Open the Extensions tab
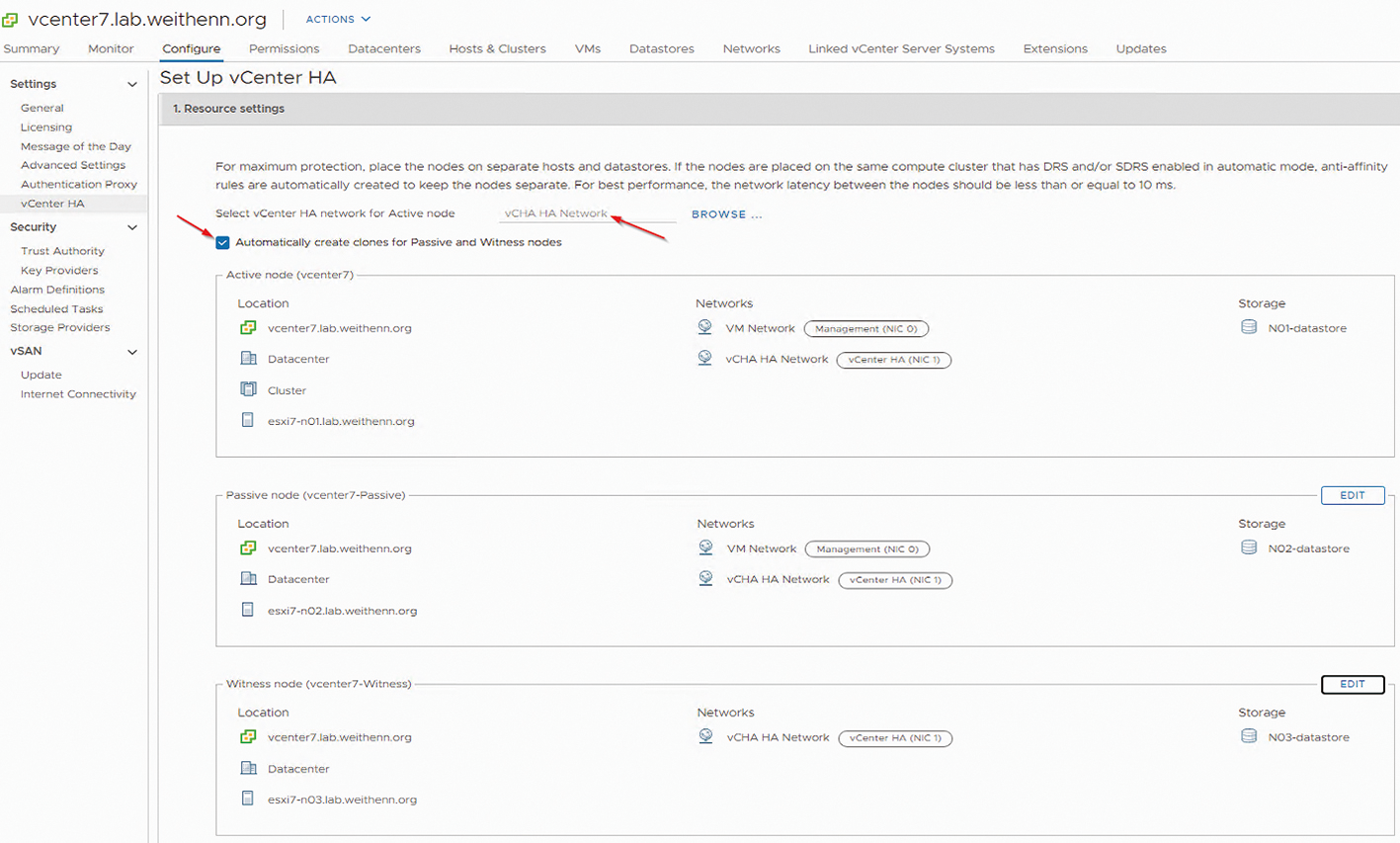 click(1055, 48)
